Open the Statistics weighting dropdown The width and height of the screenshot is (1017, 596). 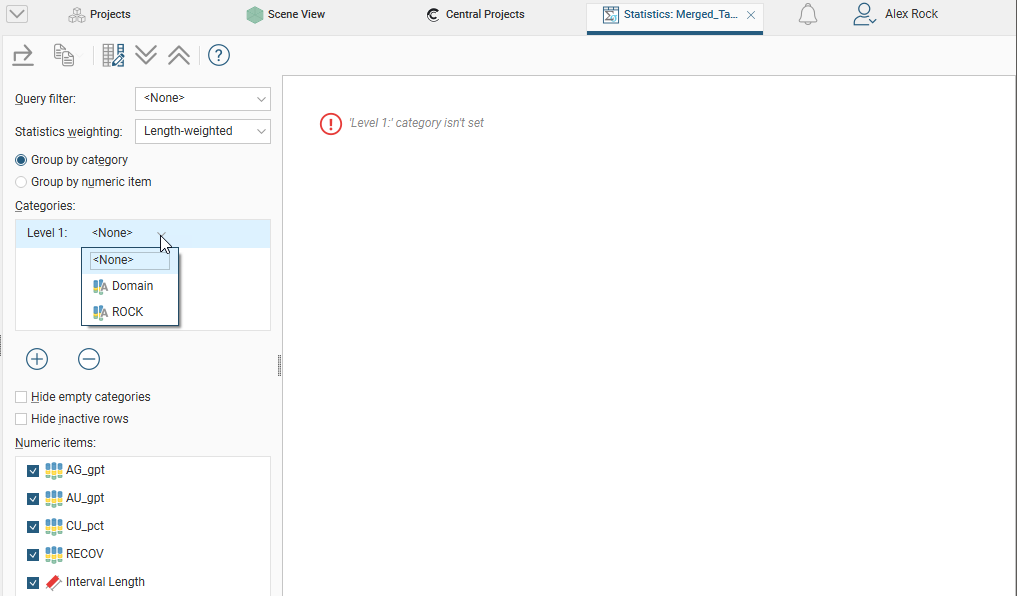point(202,131)
